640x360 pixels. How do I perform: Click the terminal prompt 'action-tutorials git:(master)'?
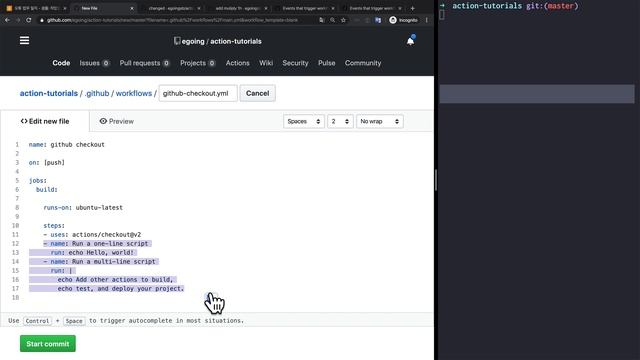click(x=515, y=6)
